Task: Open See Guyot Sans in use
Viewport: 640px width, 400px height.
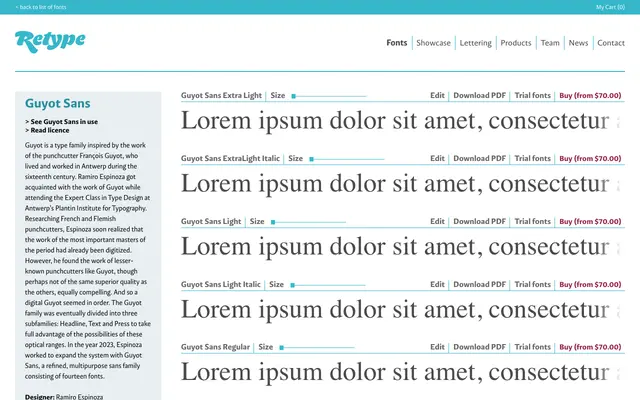Action: pyautogui.click(x=61, y=122)
